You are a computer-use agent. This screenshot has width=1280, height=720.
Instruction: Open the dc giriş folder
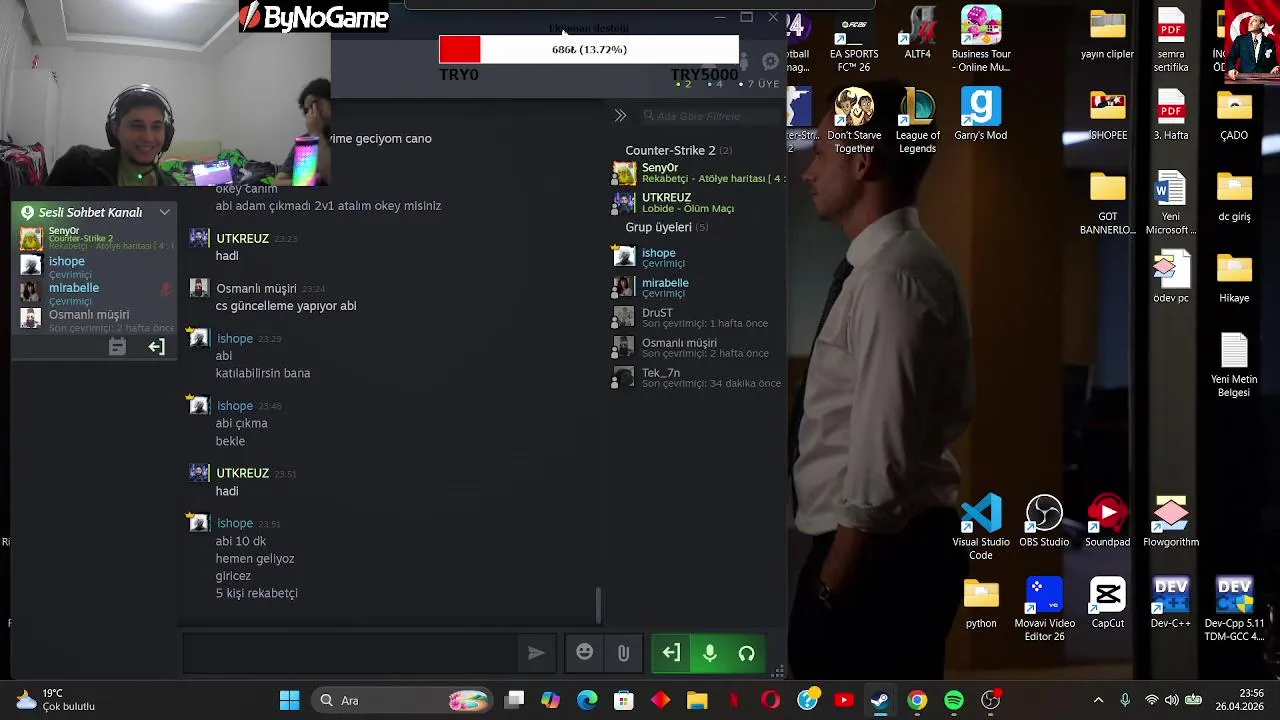(x=1234, y=196)
